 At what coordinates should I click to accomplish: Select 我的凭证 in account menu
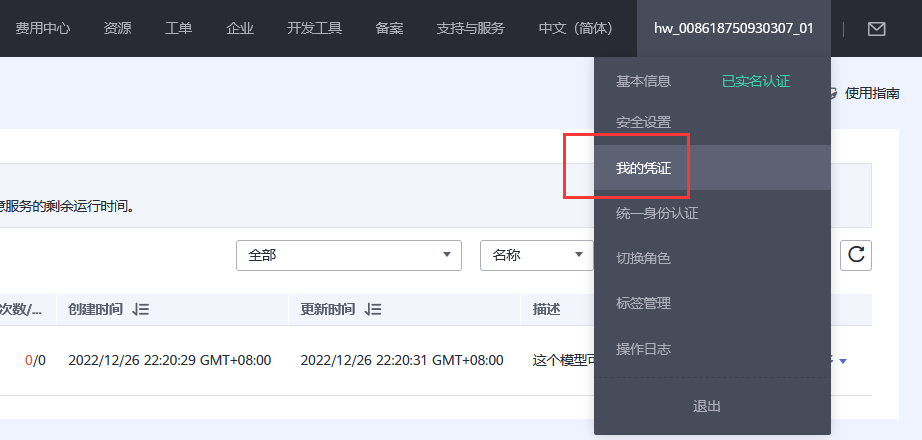712,168
